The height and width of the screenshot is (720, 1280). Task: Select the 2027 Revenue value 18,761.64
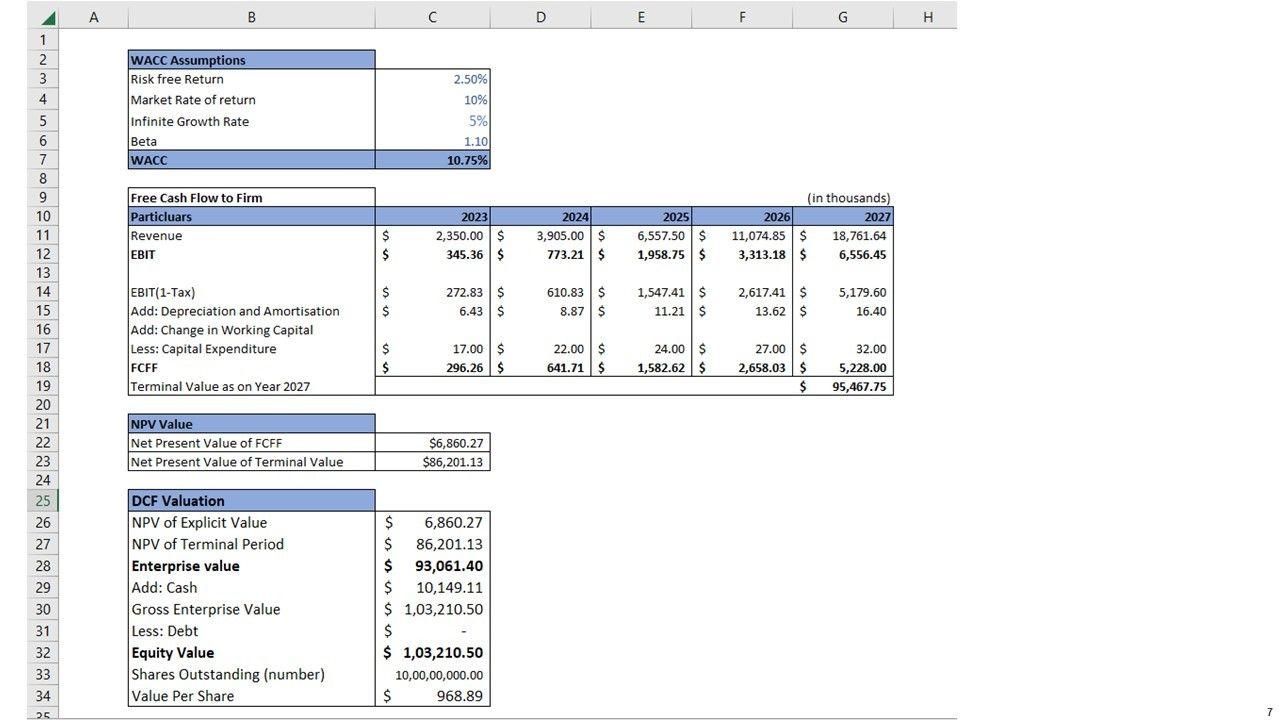(x=843, y=236)
